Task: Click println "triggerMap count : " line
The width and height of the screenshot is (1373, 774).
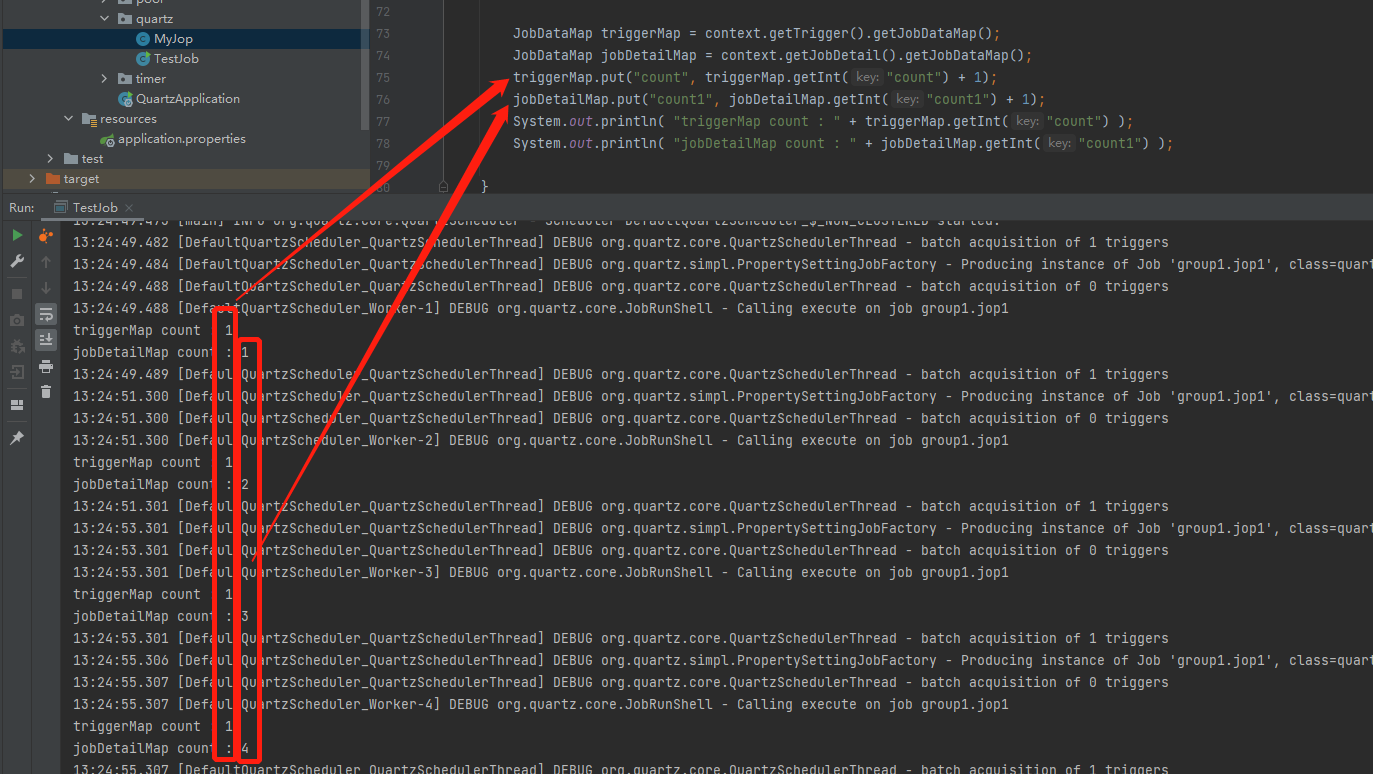Action: (x=823, y=121)
